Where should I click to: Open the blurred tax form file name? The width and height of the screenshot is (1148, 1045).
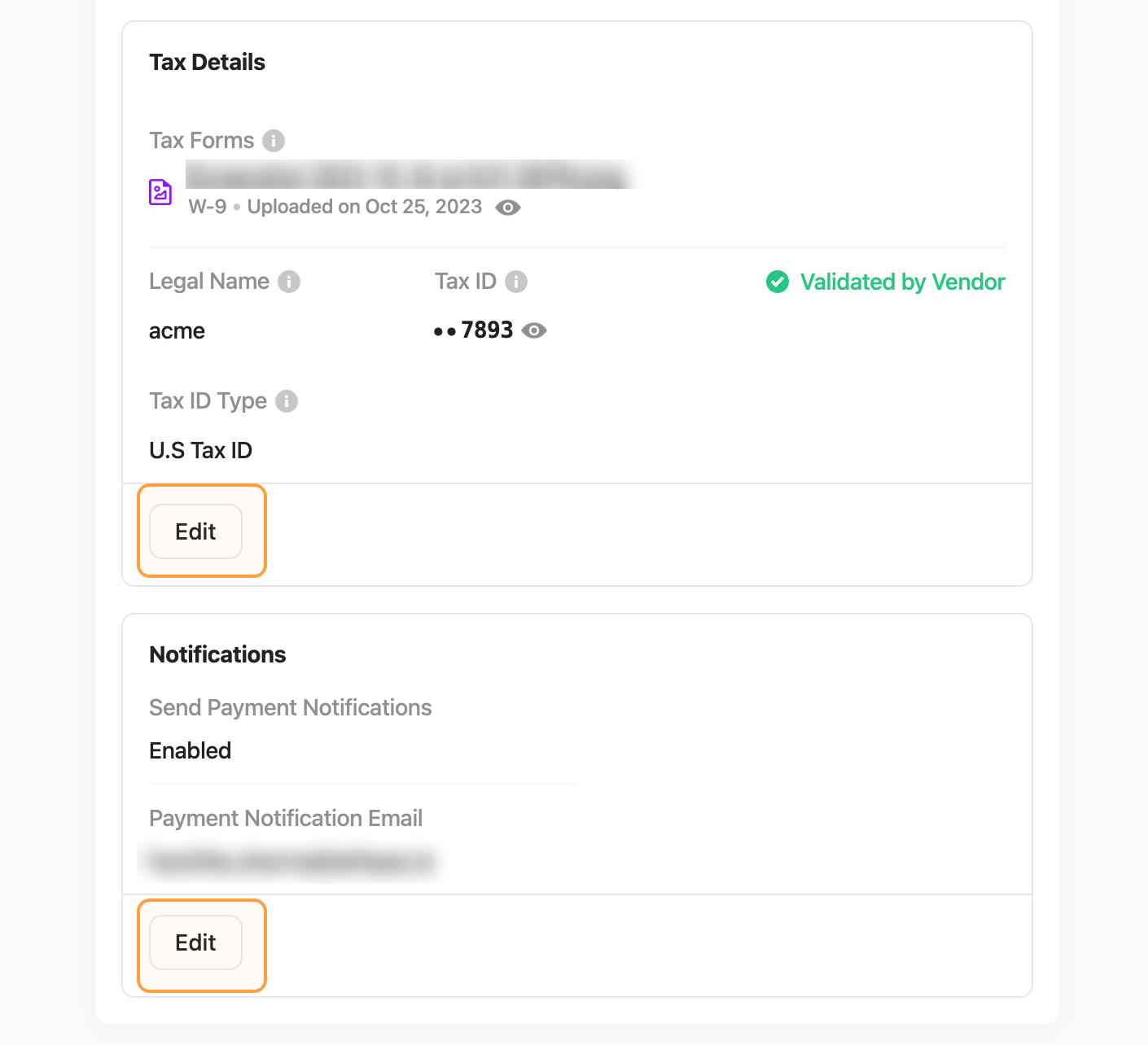pos(410,175)
